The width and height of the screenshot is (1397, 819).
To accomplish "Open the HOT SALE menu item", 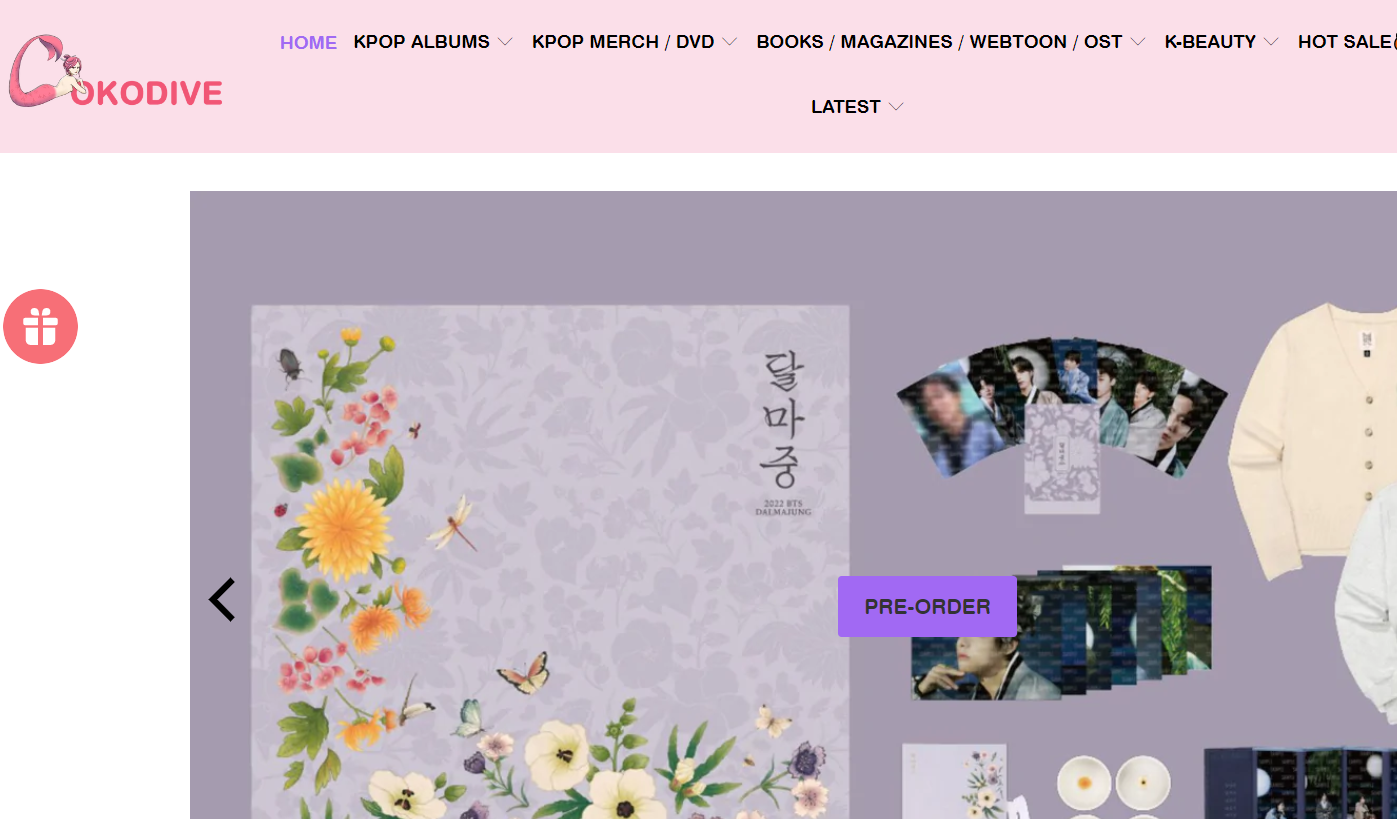I will pyautogui.click(x=1347, y=42).
